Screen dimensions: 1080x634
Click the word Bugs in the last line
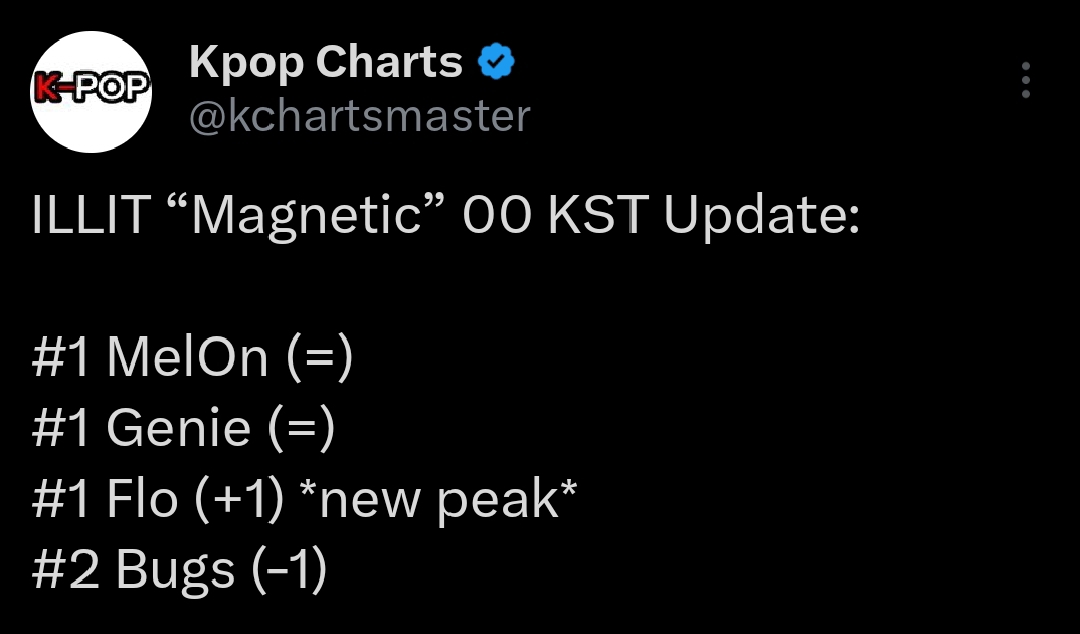[x=175, y=572]
